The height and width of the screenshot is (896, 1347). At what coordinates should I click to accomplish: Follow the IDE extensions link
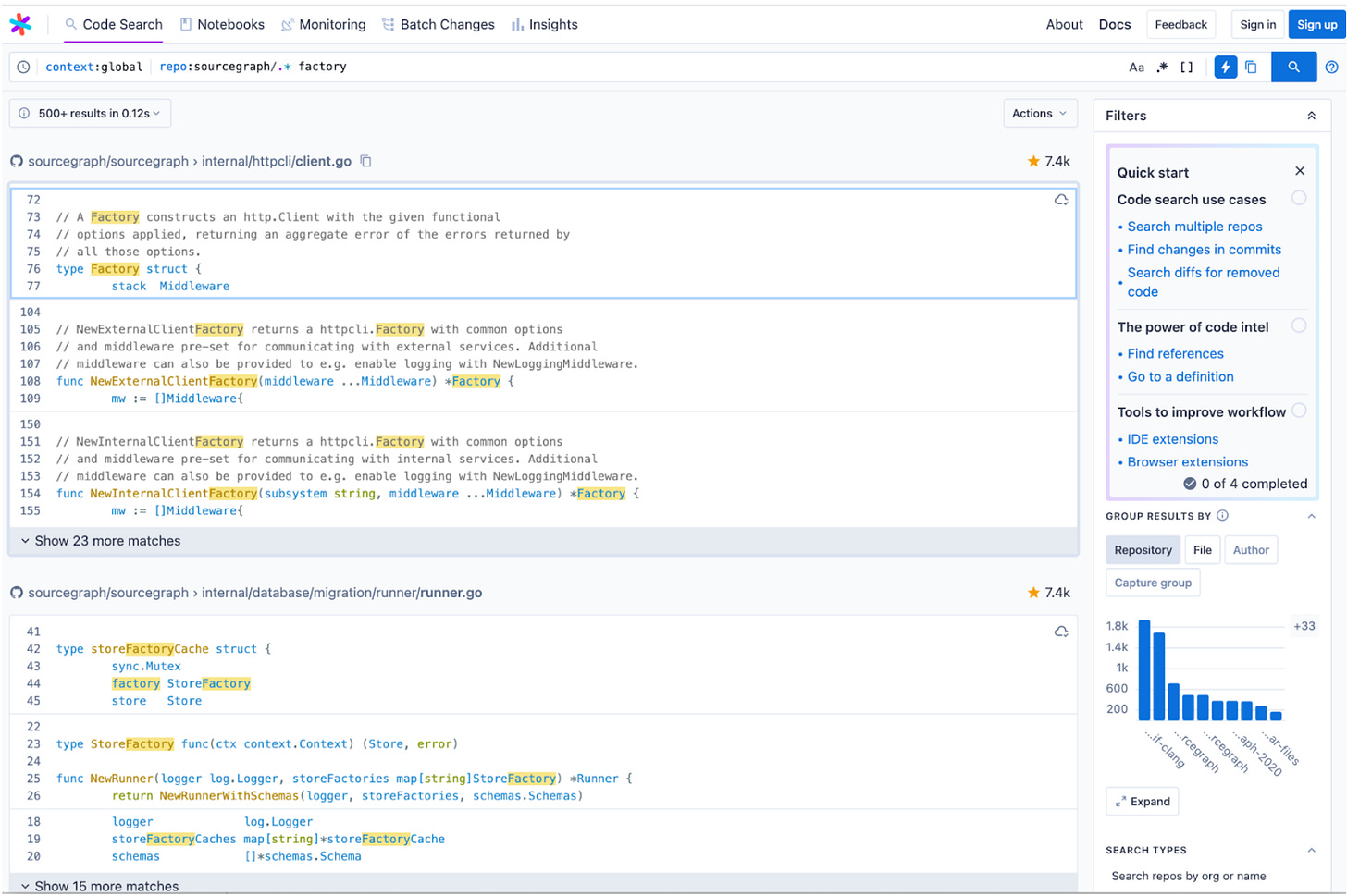point(1172,438)
